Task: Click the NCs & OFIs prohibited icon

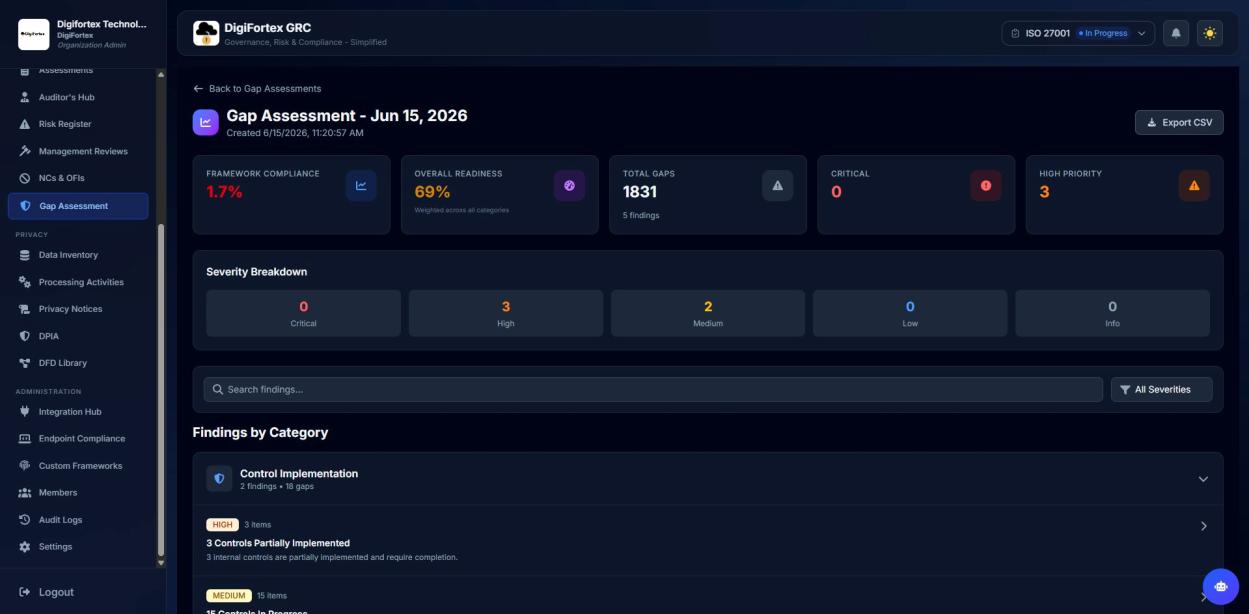Action: (x=25, y=178)
